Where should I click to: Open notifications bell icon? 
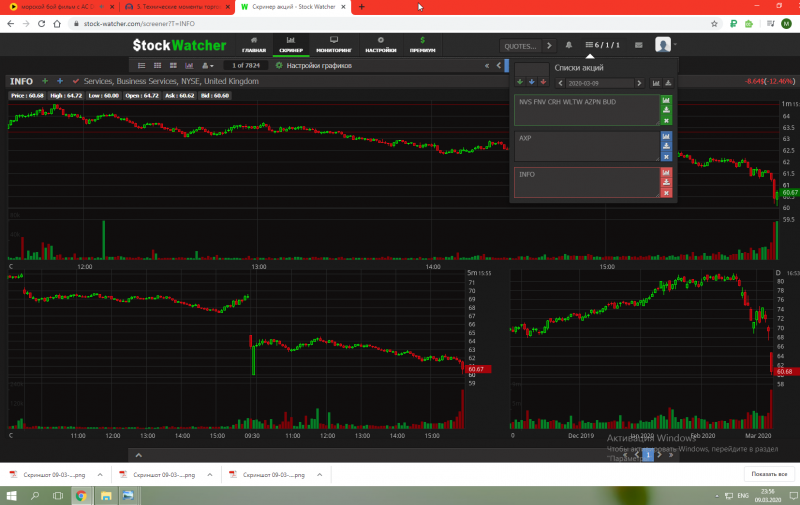click(x=568, y=45)
